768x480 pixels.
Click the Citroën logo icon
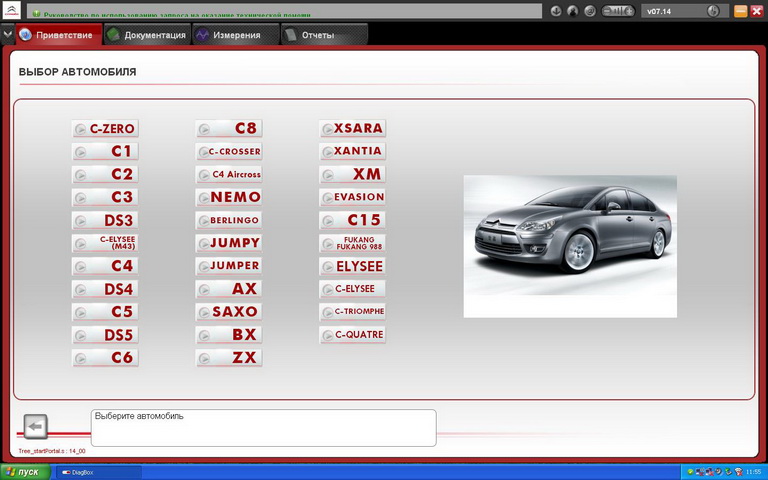pyautogui.click(x=11, y=10)
